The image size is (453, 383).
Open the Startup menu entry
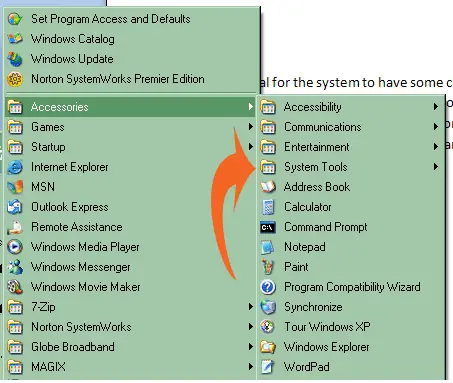[x=130, y=147]
